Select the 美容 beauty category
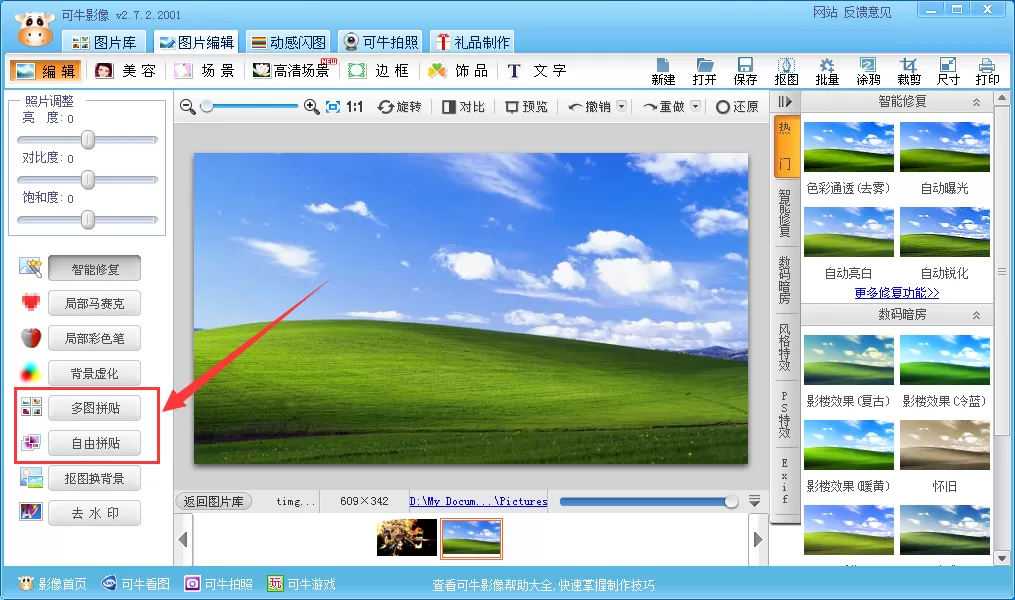 [x=125, y=71]
